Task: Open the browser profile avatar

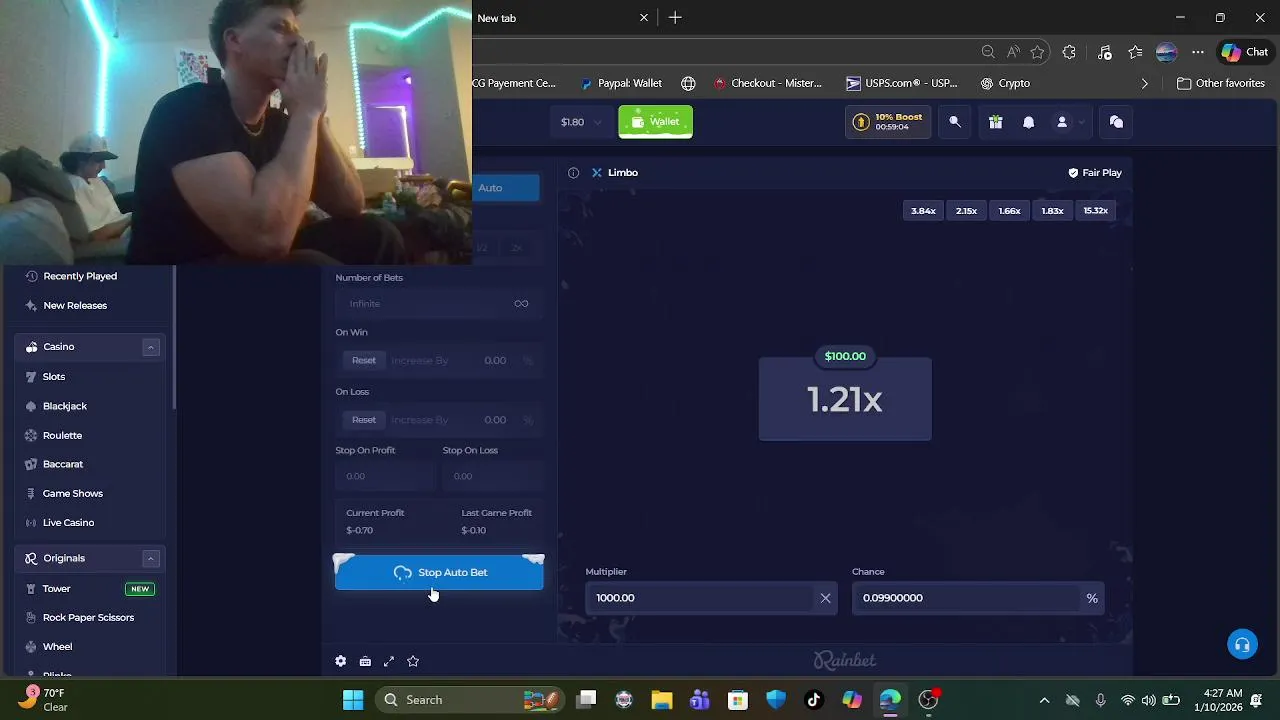Action: pyautogui.click(x=1166, y=52)
